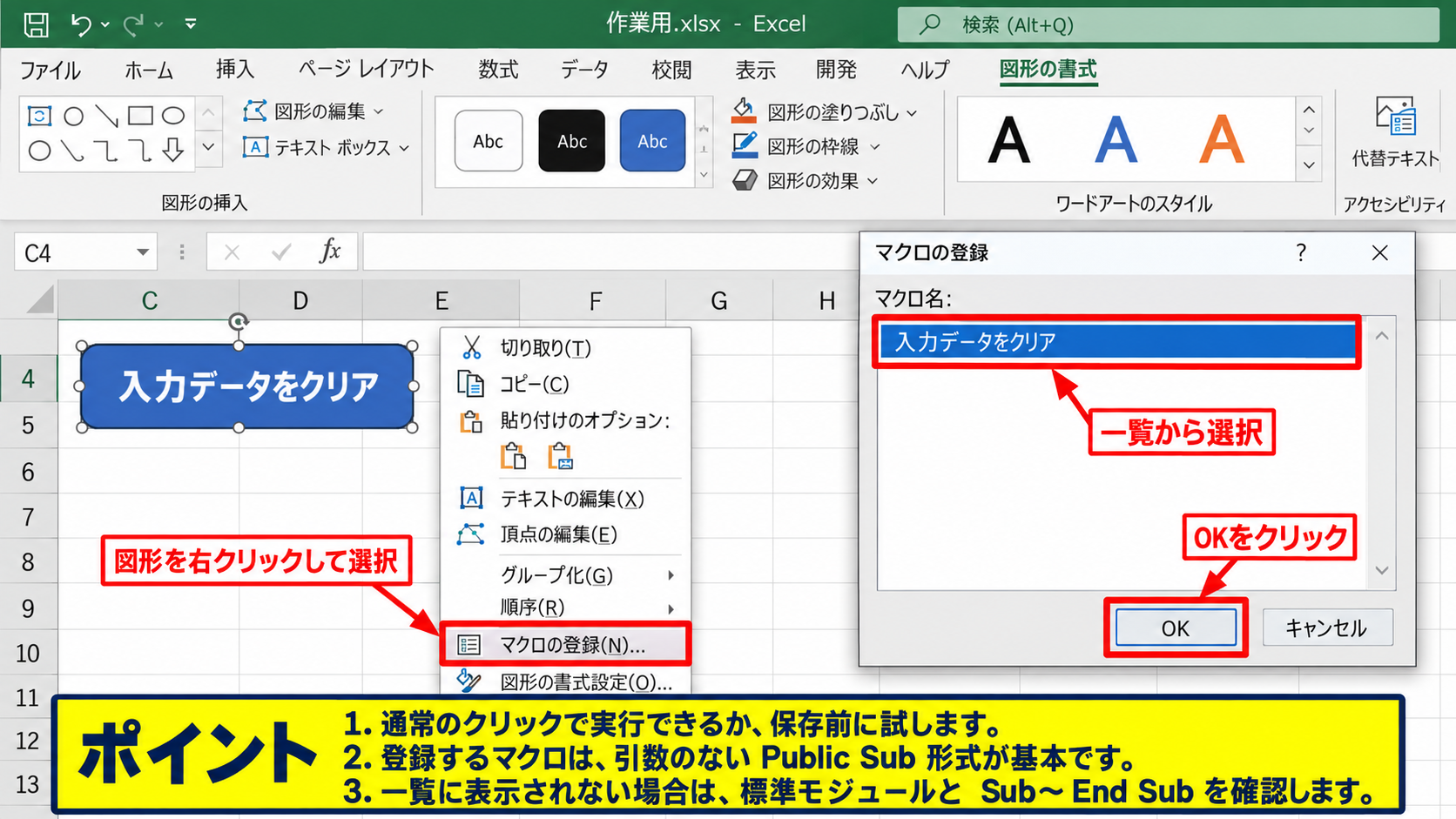Image resolution: width=1456 pixels, height=819 pixels.
Task: Click the Save icon in title bar
Action: click(36, 24)
